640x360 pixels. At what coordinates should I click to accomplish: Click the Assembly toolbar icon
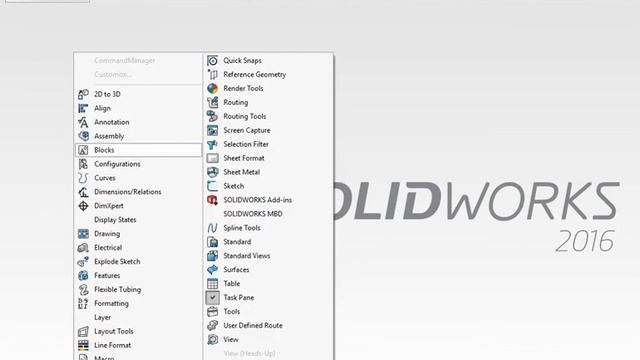click(83, 136)
